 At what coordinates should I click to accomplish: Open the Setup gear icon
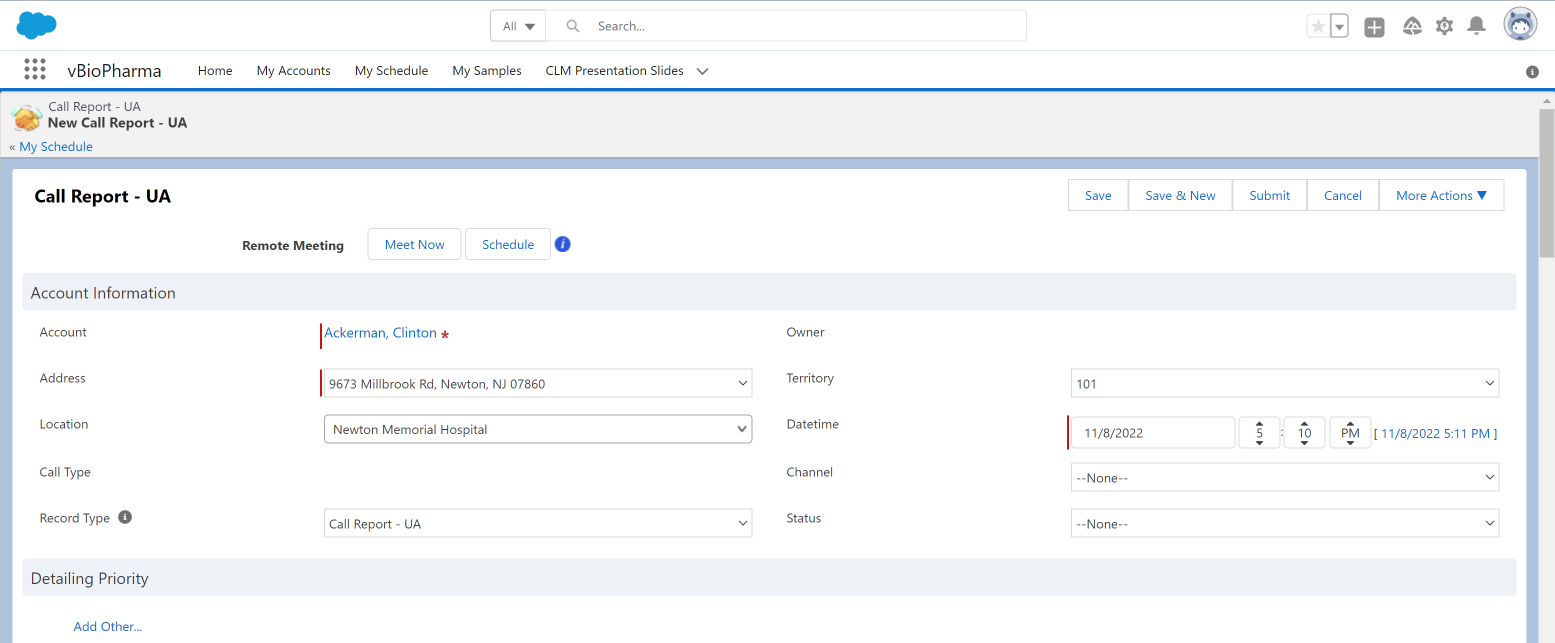point(1444,27)
